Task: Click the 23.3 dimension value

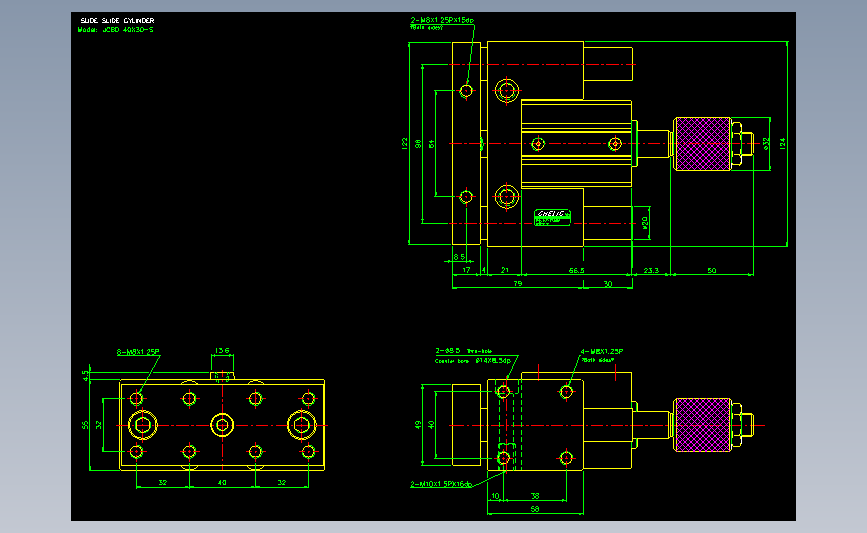Action: 651,270
